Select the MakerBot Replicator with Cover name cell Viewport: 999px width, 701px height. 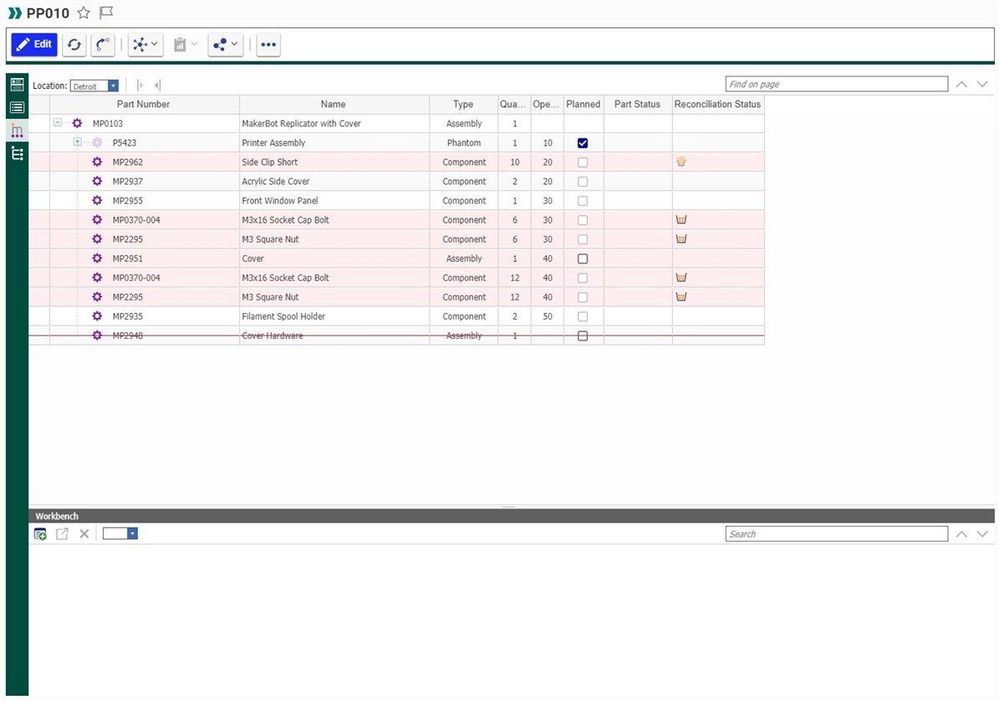click(334, 124)
